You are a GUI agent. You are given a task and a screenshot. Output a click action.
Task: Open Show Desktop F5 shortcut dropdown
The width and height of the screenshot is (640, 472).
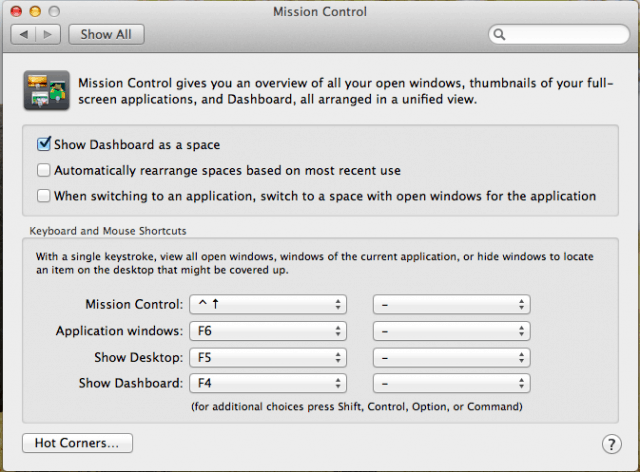tap(269, 356)
